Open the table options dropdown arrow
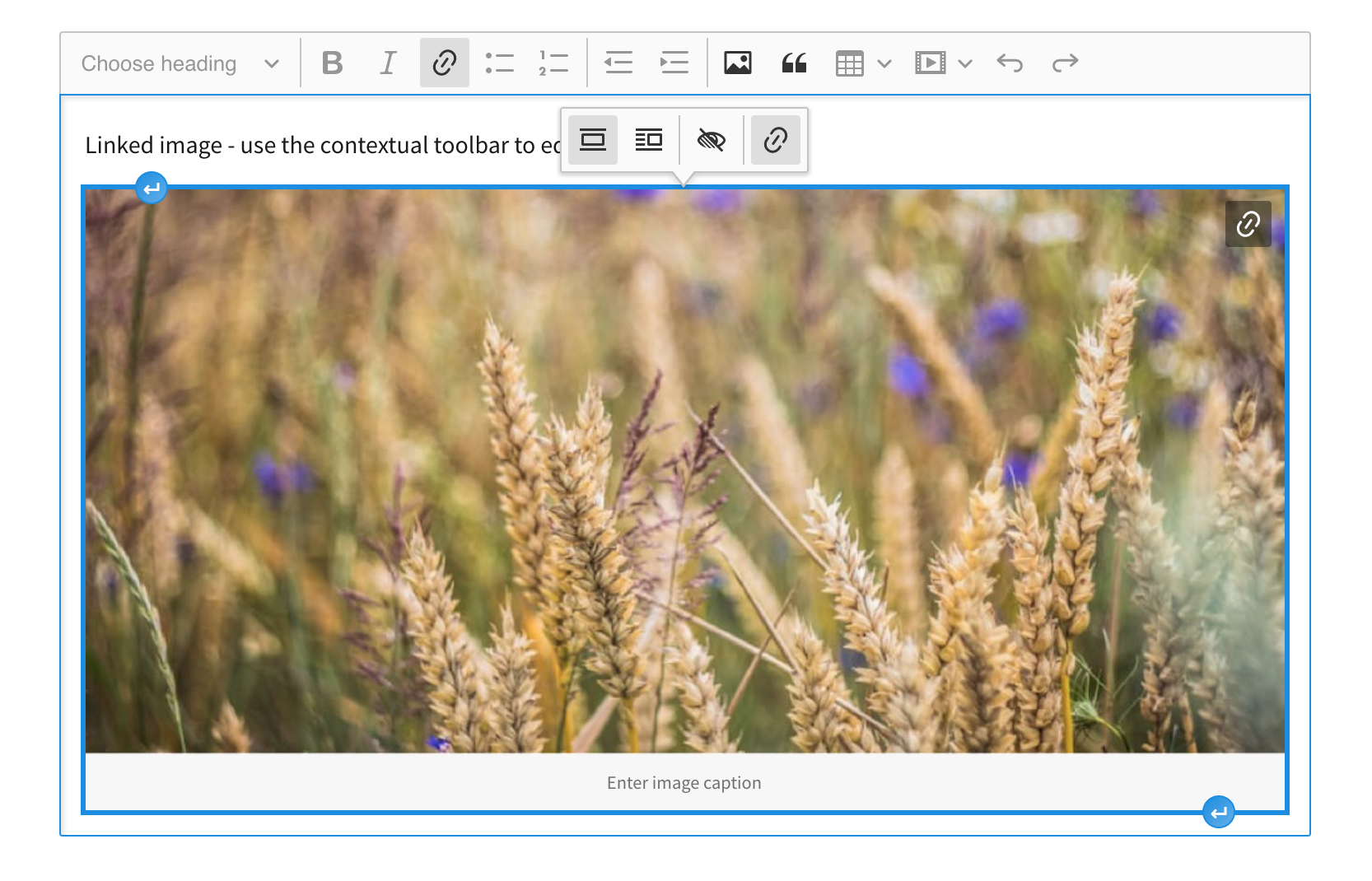1372x881 pixels. click(884, 63)
